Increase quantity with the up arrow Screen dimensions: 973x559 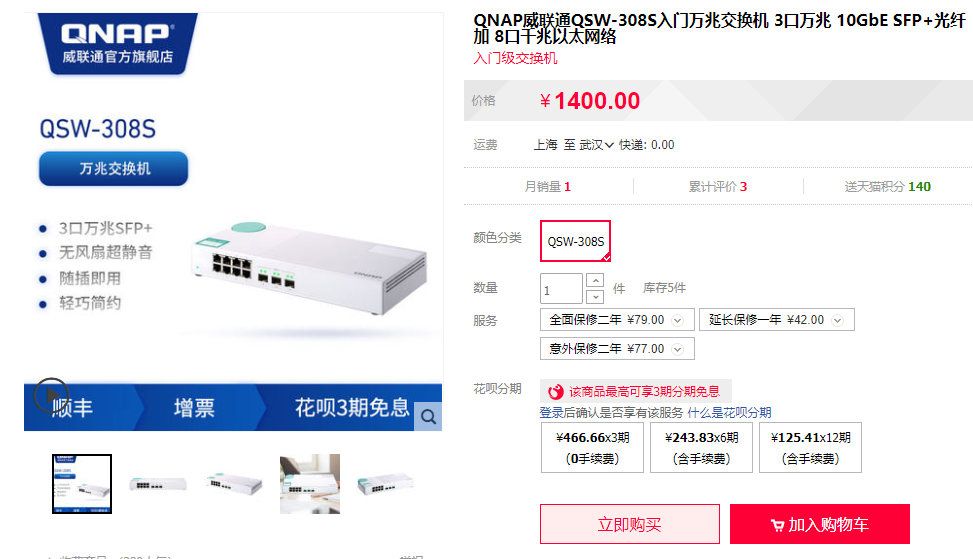pos(595,280)
